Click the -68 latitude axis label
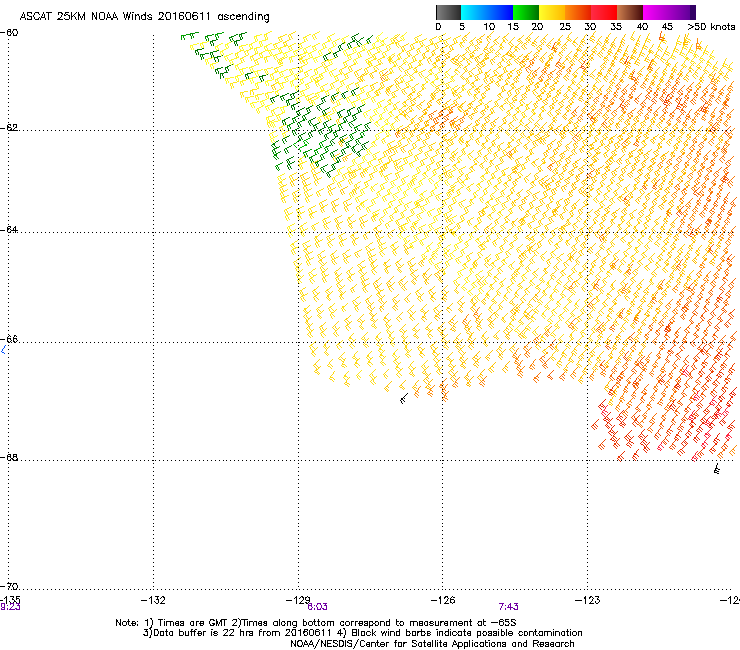Image resolution: width=740 pixels, height=650 pixels. pyautogui.click(x=9, y=457)
